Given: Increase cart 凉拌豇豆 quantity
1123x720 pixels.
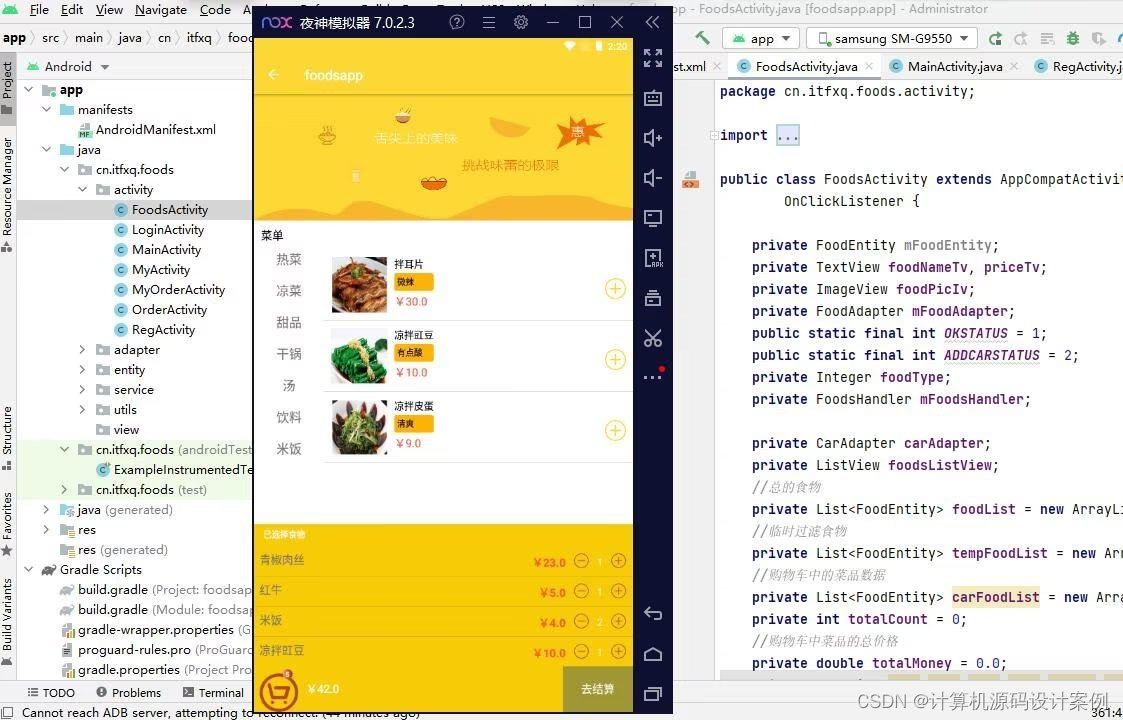Looking at the screenshot, I should click(x=619, y=651).
